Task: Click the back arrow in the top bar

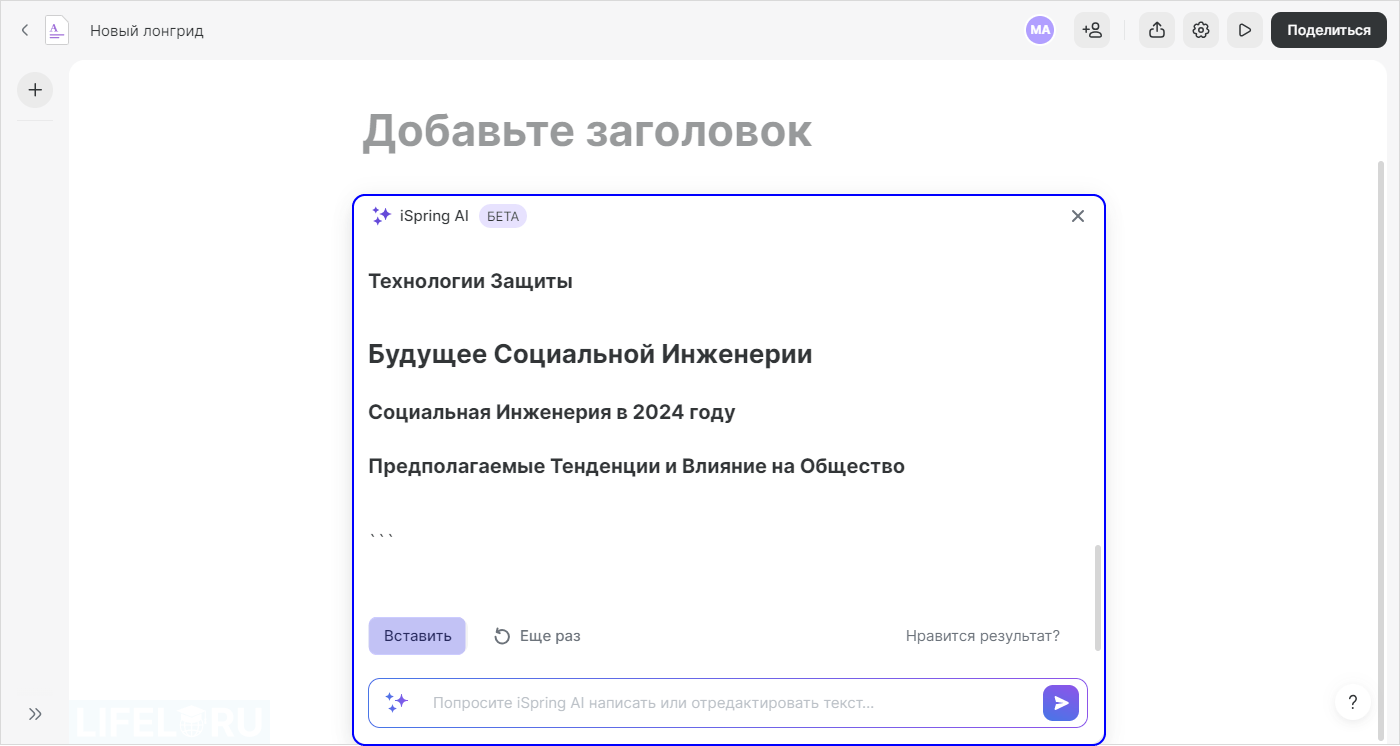Action: point(24,30)
